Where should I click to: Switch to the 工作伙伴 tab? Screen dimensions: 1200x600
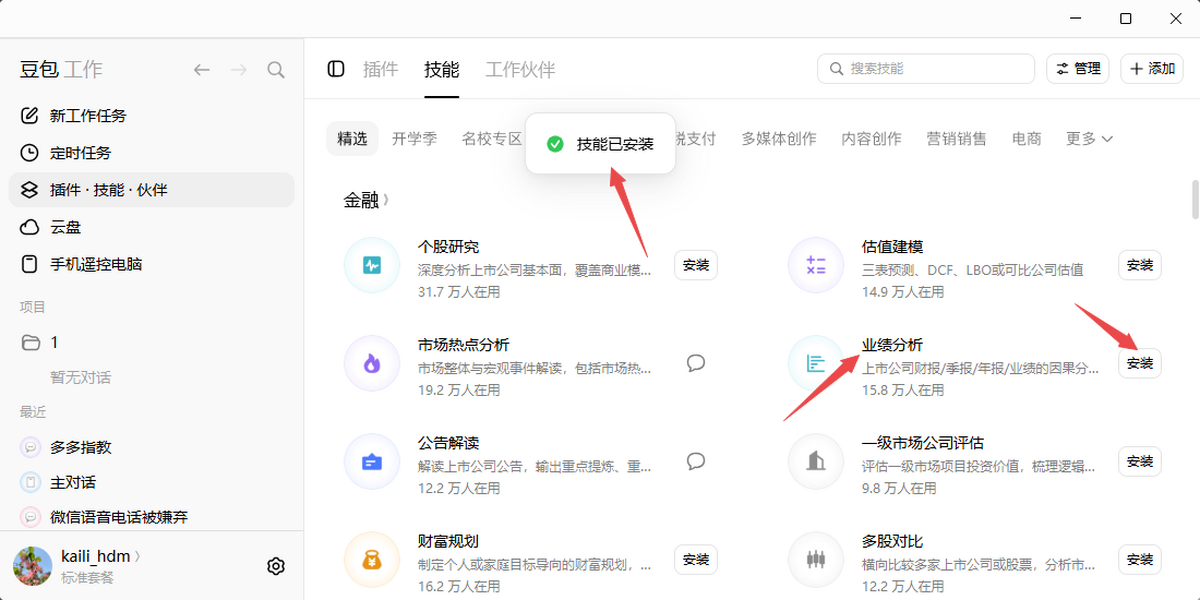point(520,69)
